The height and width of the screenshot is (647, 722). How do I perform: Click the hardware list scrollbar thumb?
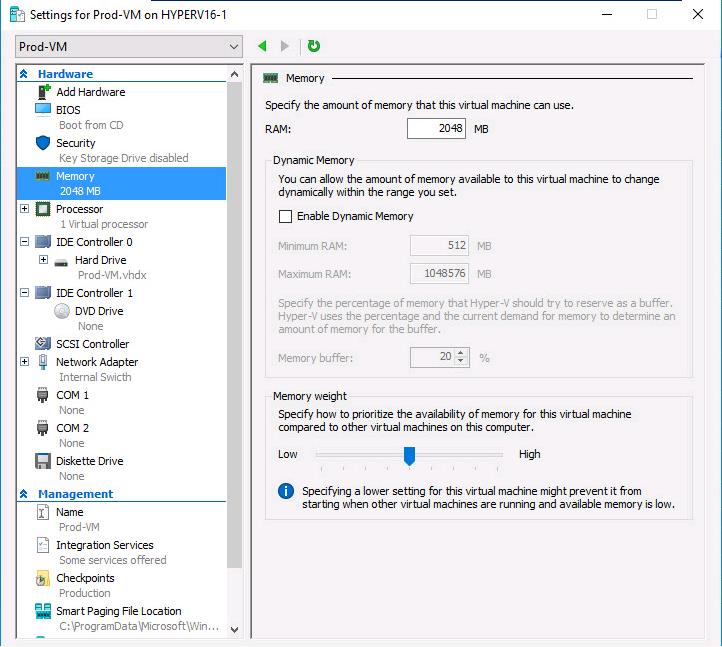click(234, 325)
